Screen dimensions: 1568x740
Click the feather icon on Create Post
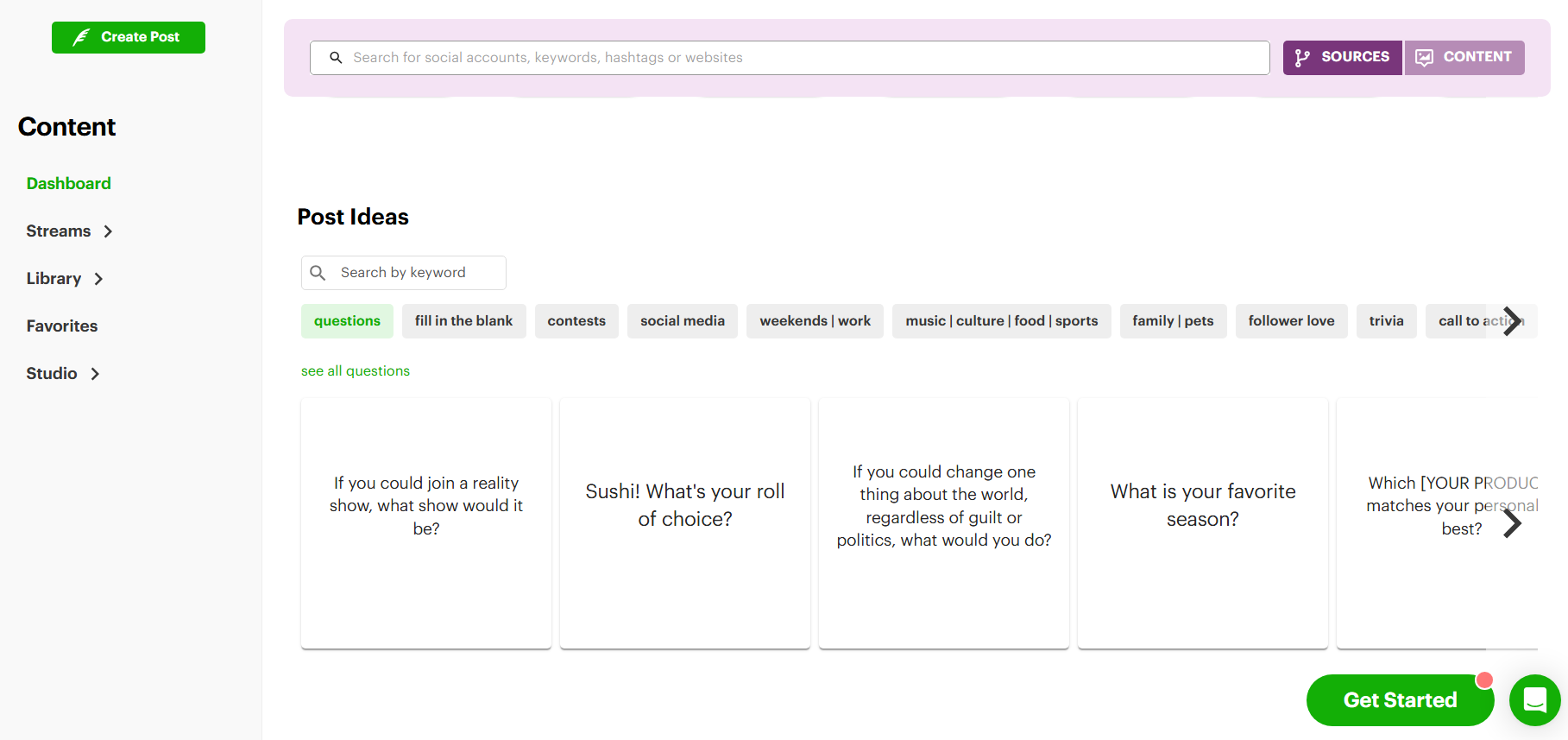pos(81,37)
